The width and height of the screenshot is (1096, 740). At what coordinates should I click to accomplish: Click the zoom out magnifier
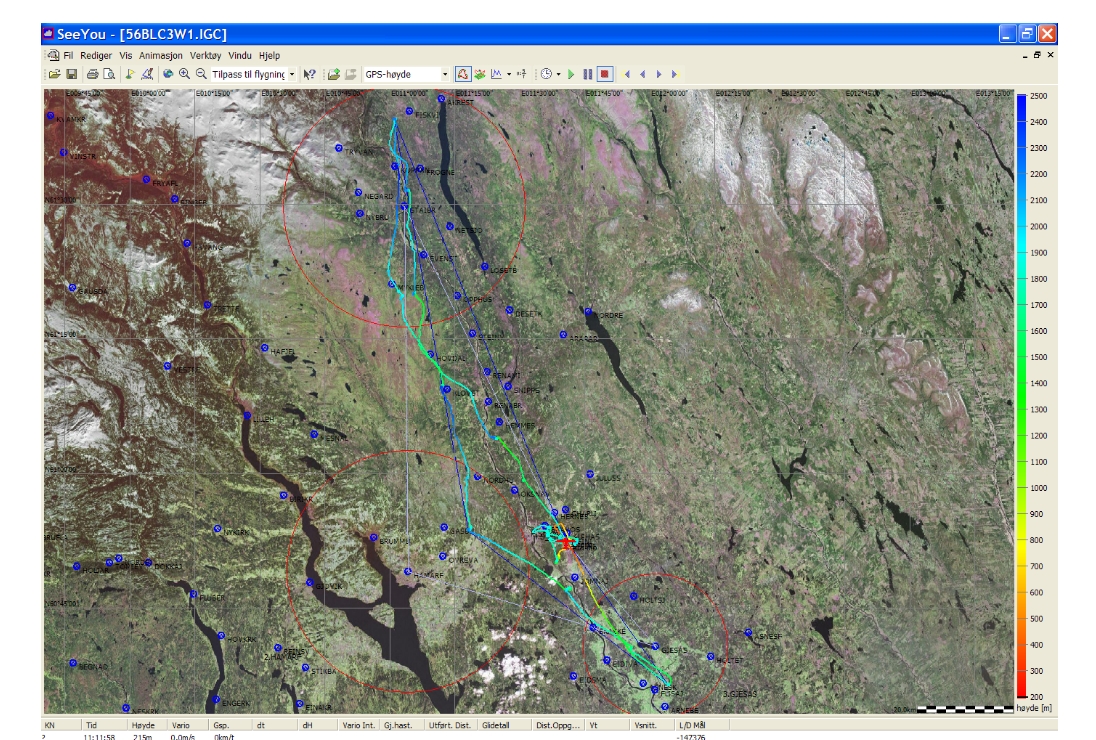201,74
